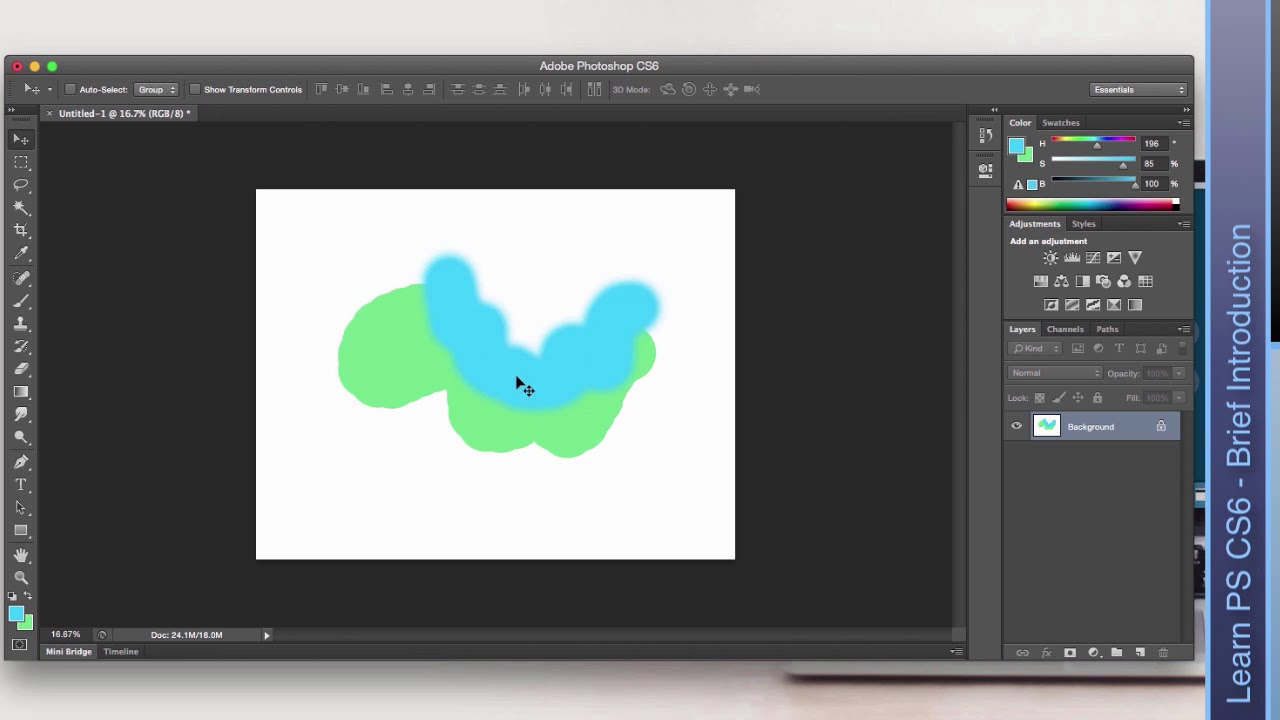This screenshot has width=1280, height=720.
Task: Add a Photo Filter adjustment
Action: tap(1103, 282)
